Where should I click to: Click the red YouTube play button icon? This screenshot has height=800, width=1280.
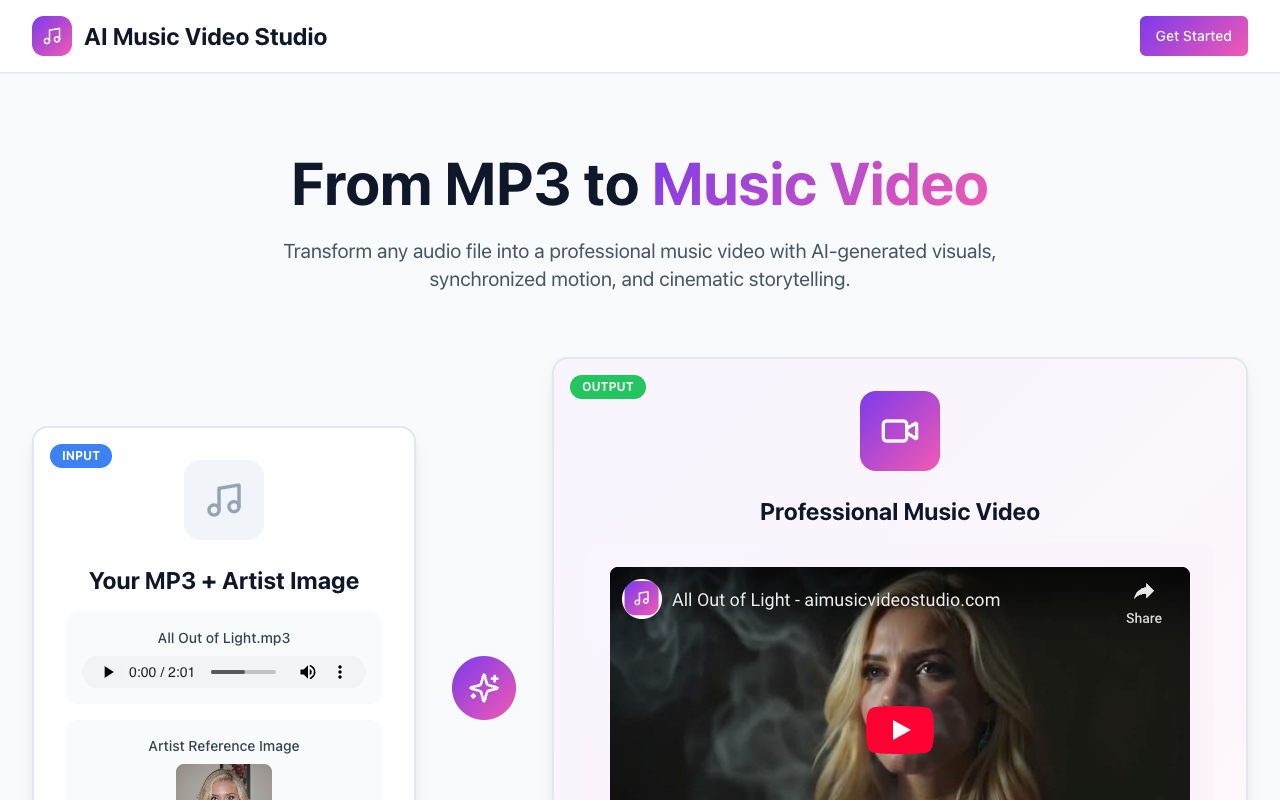point(899,730)
